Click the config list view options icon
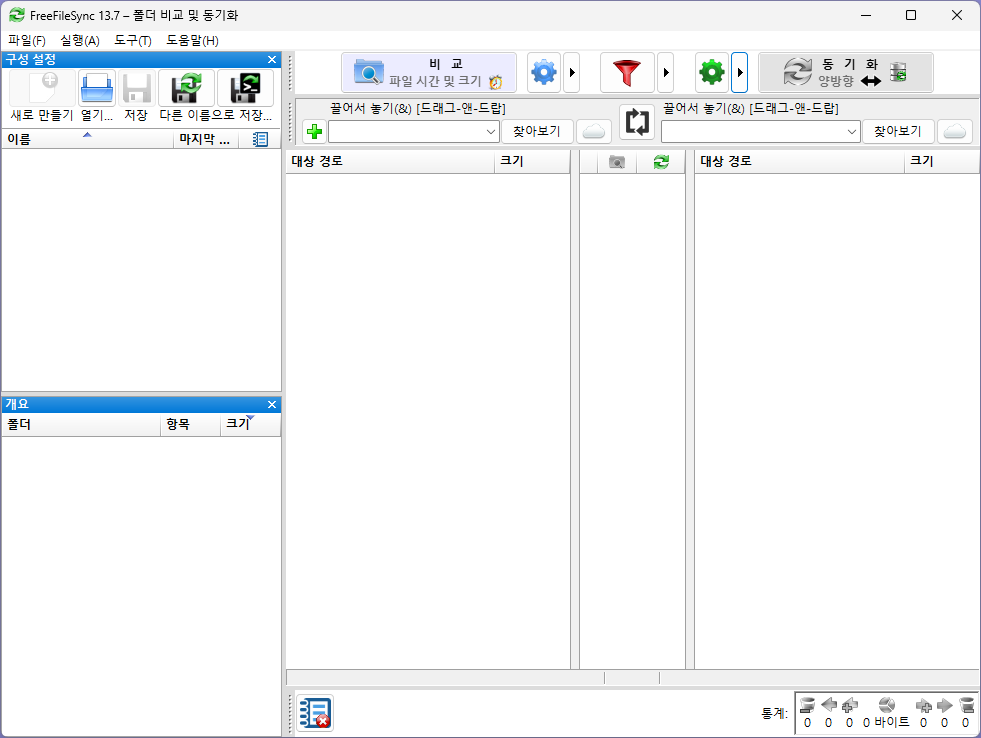 click(260, 139)
